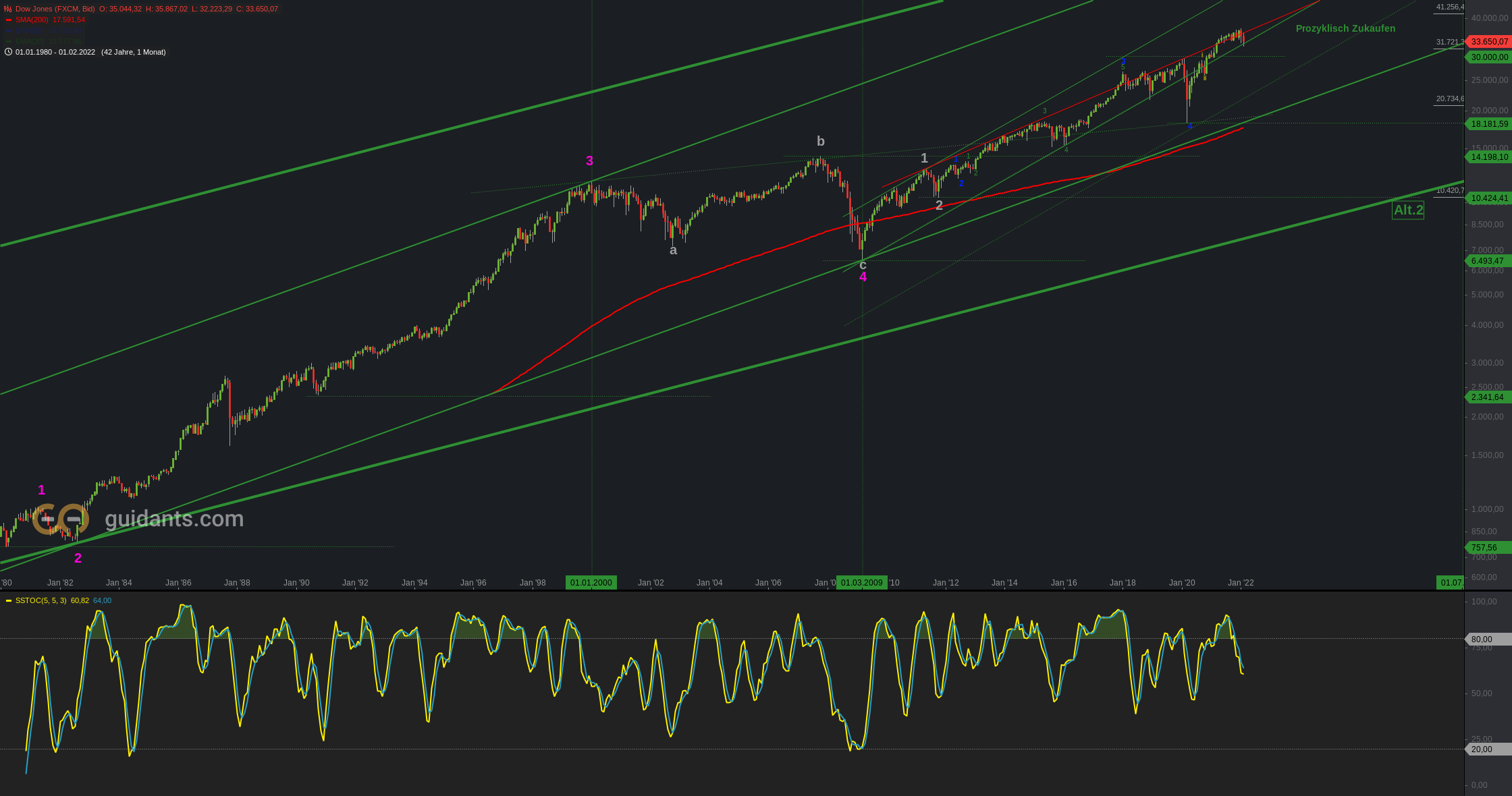The height and width of the screenshot is (796, 1512).
Task: Click the 6.493,47 green price level tag
Action: pyautogui.click(x=1488, y=261)
